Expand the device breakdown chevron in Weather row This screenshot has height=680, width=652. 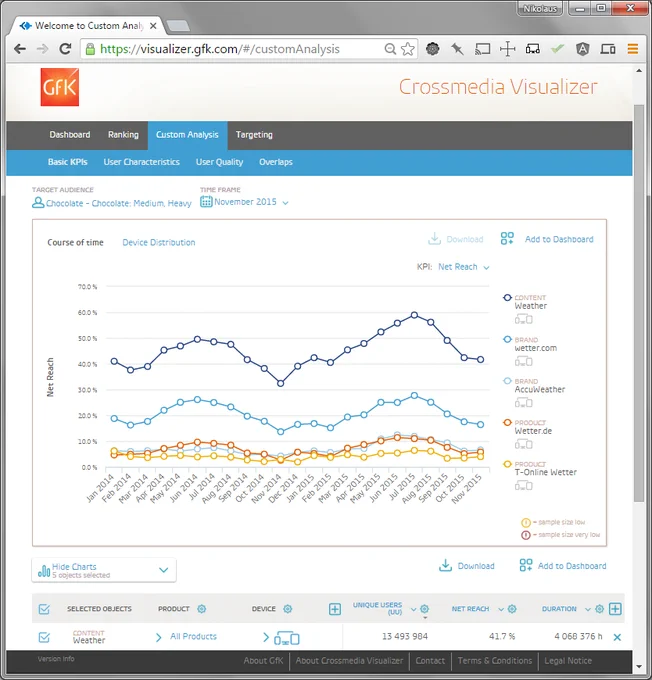266,637
